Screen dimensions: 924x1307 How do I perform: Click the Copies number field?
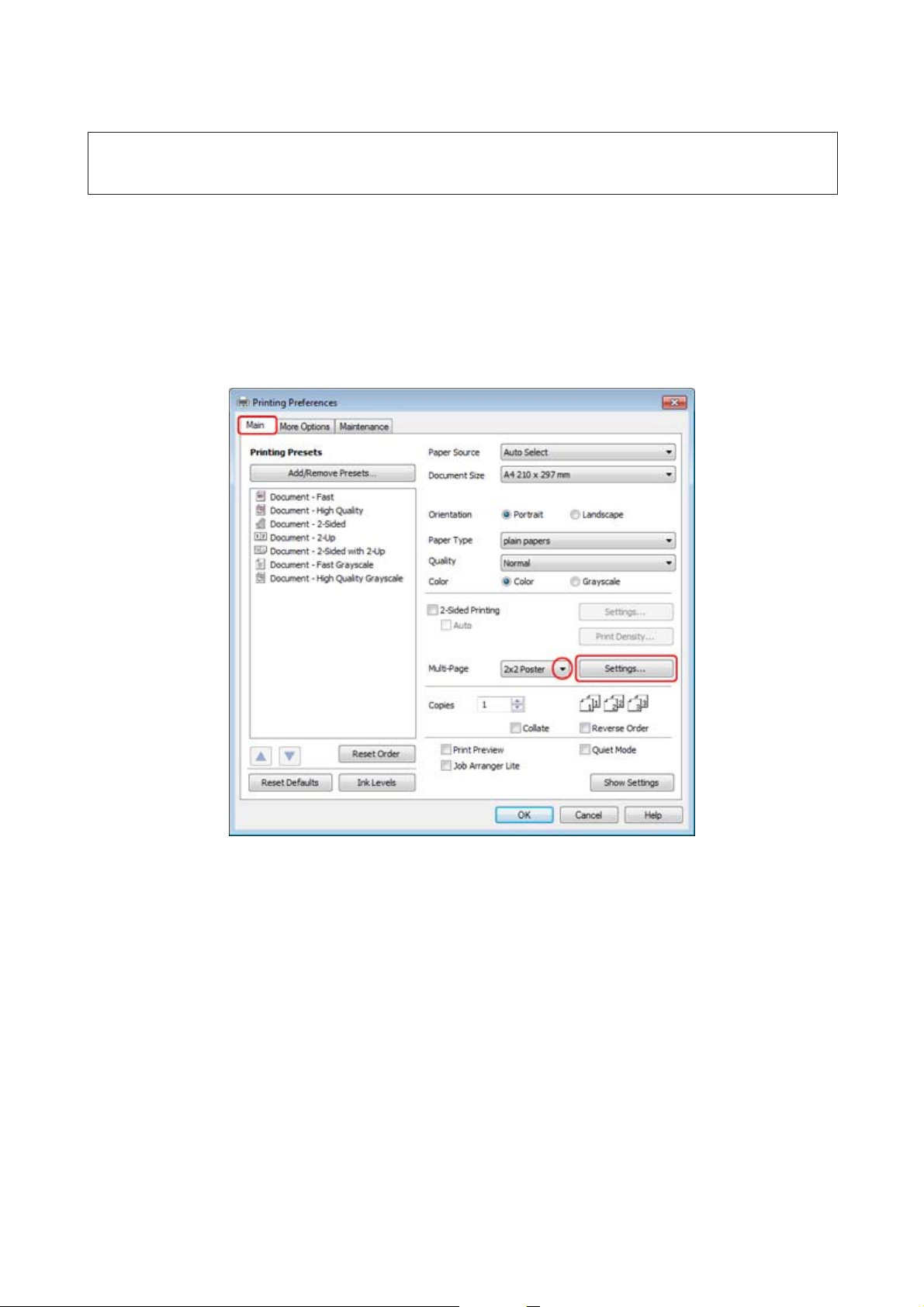[494, 704]
